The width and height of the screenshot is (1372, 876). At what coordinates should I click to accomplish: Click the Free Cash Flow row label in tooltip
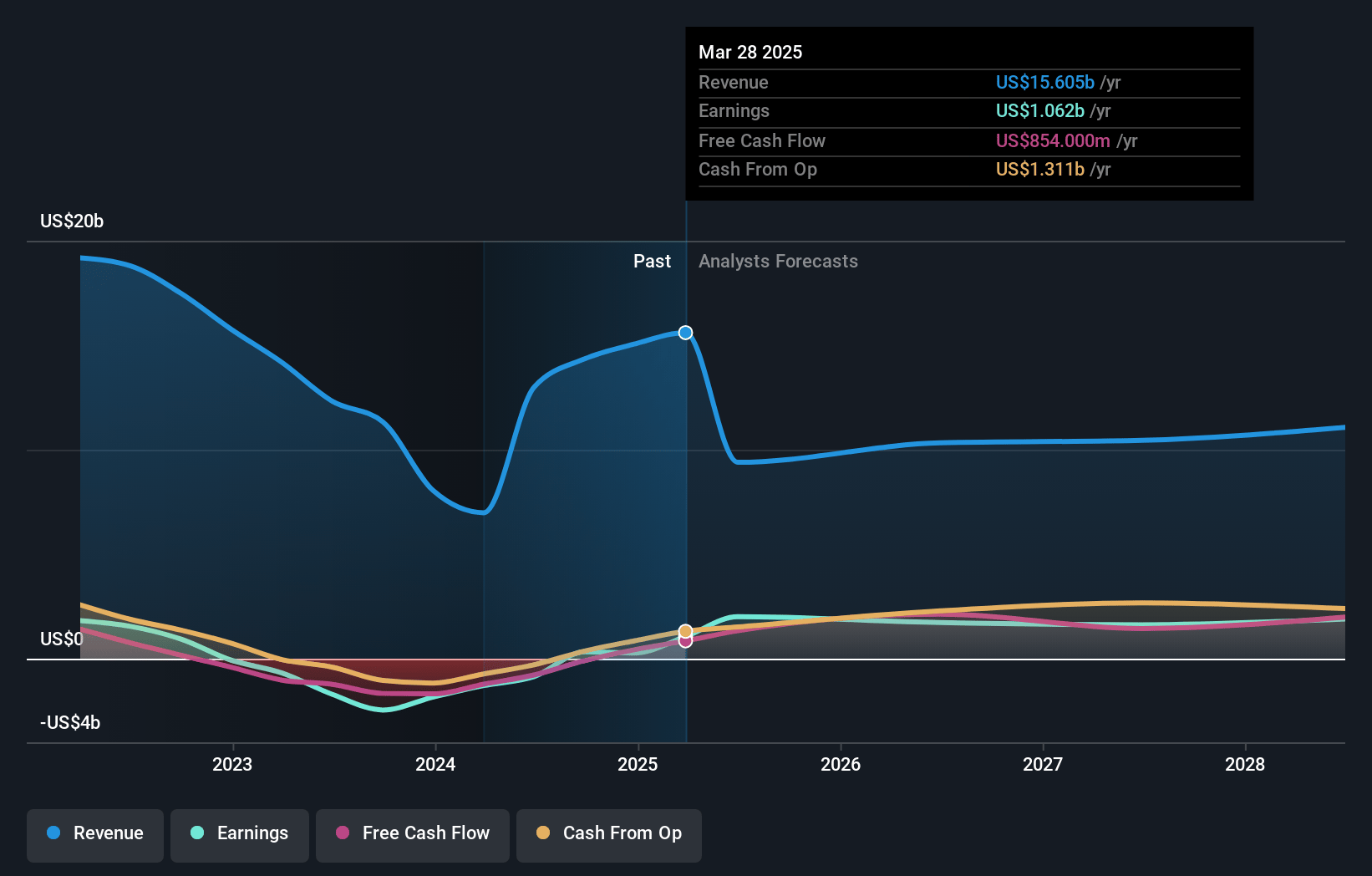tap(762, 140)
